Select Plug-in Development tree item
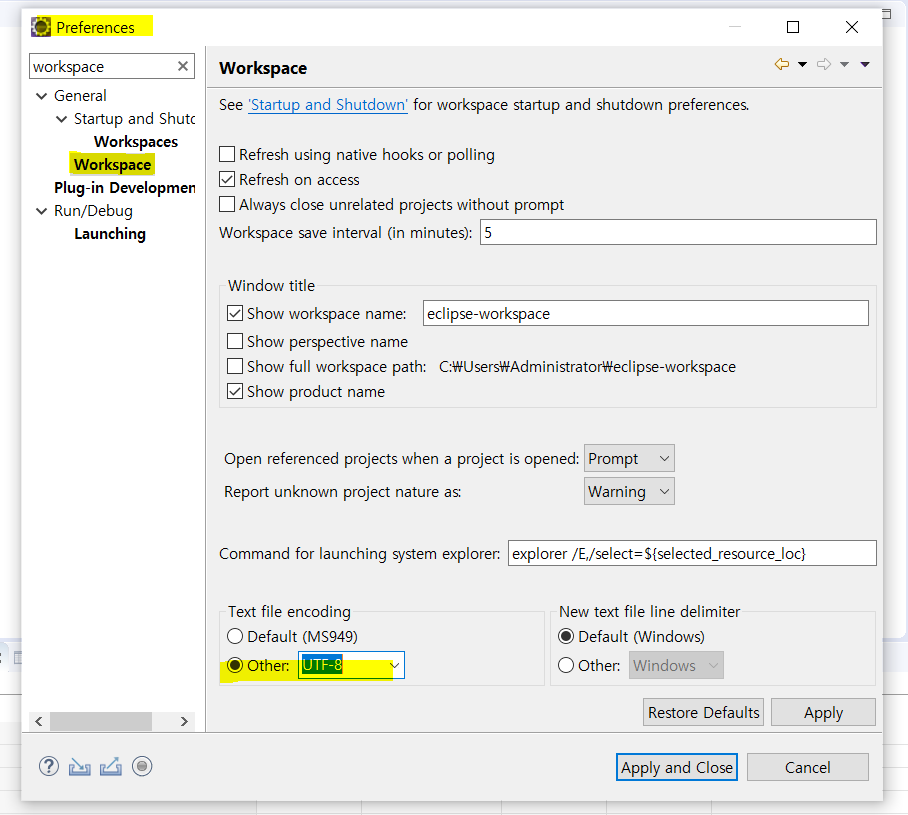Screen dimensions: 908x815 click(x=125, y=188)
